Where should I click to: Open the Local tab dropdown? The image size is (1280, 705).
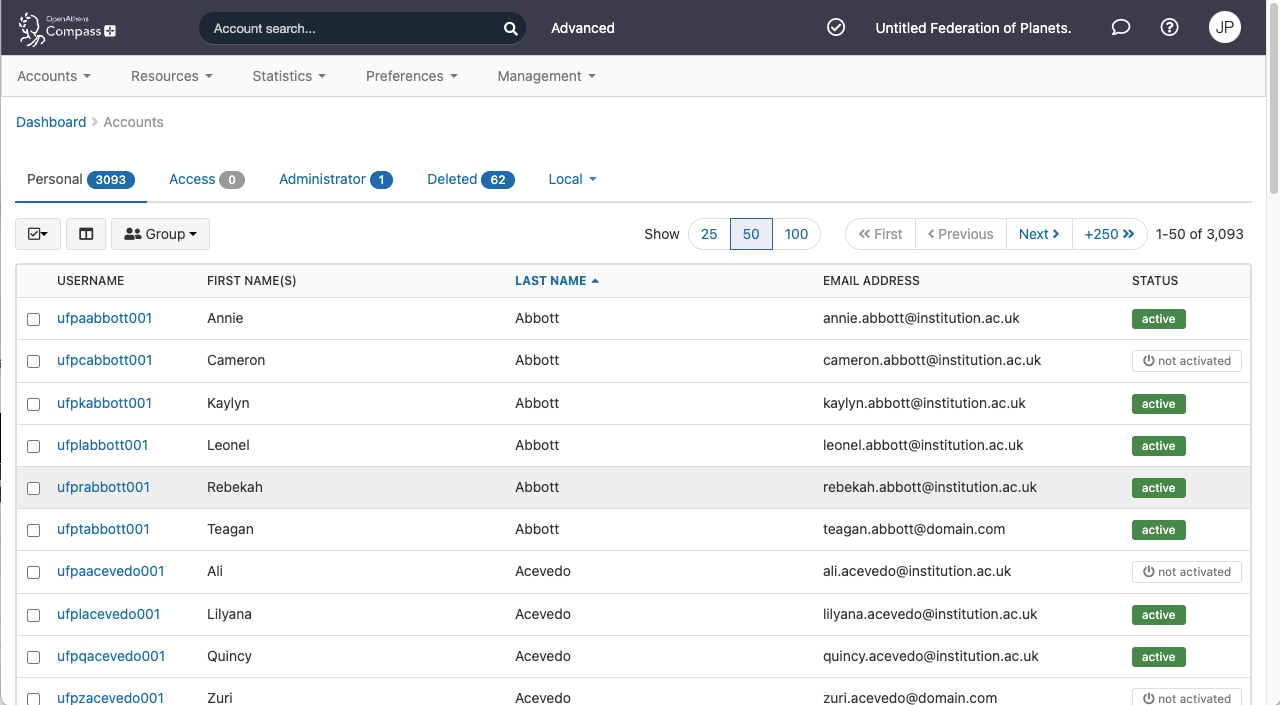coord(572,180)
